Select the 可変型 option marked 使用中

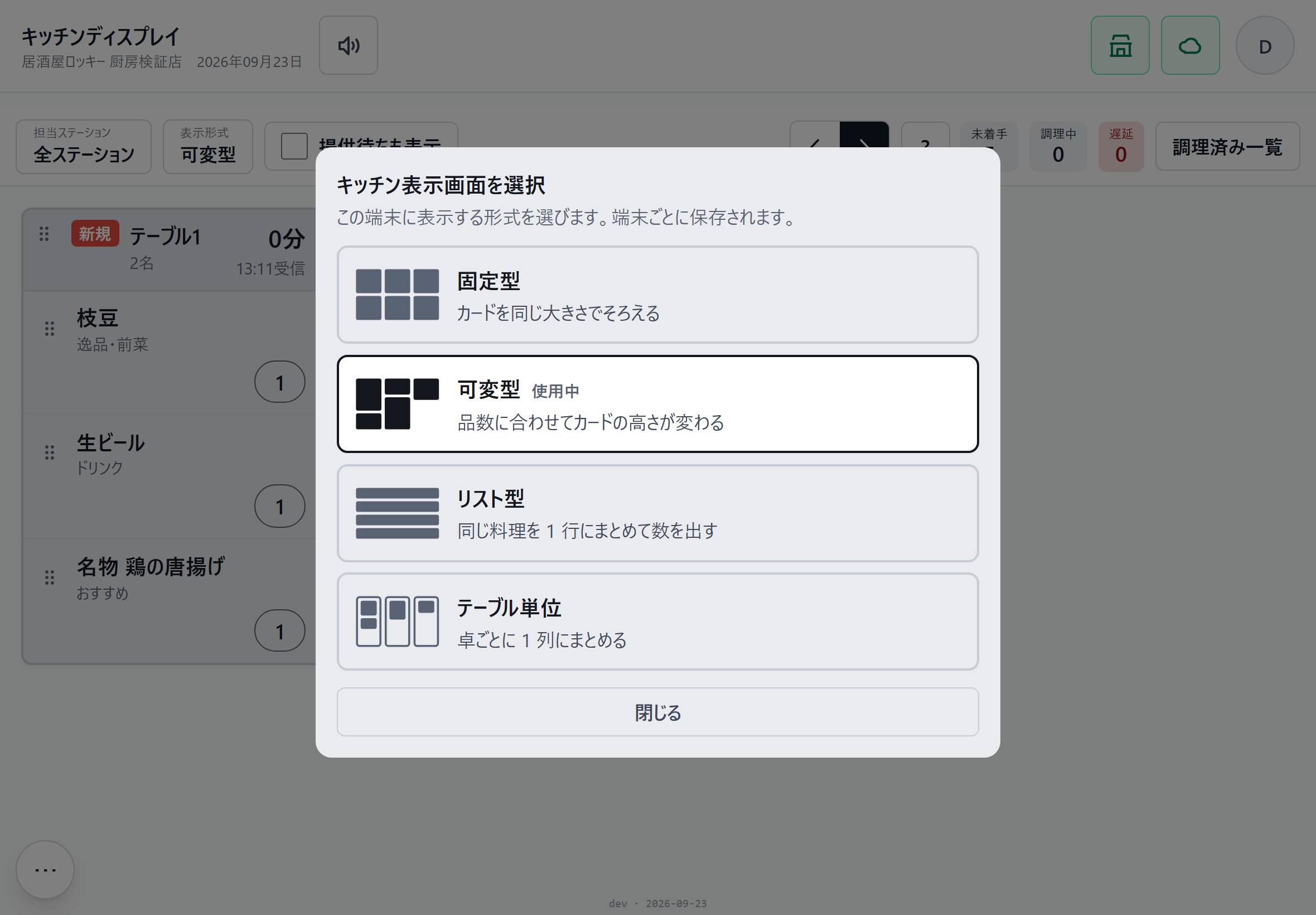click(657, 403)
